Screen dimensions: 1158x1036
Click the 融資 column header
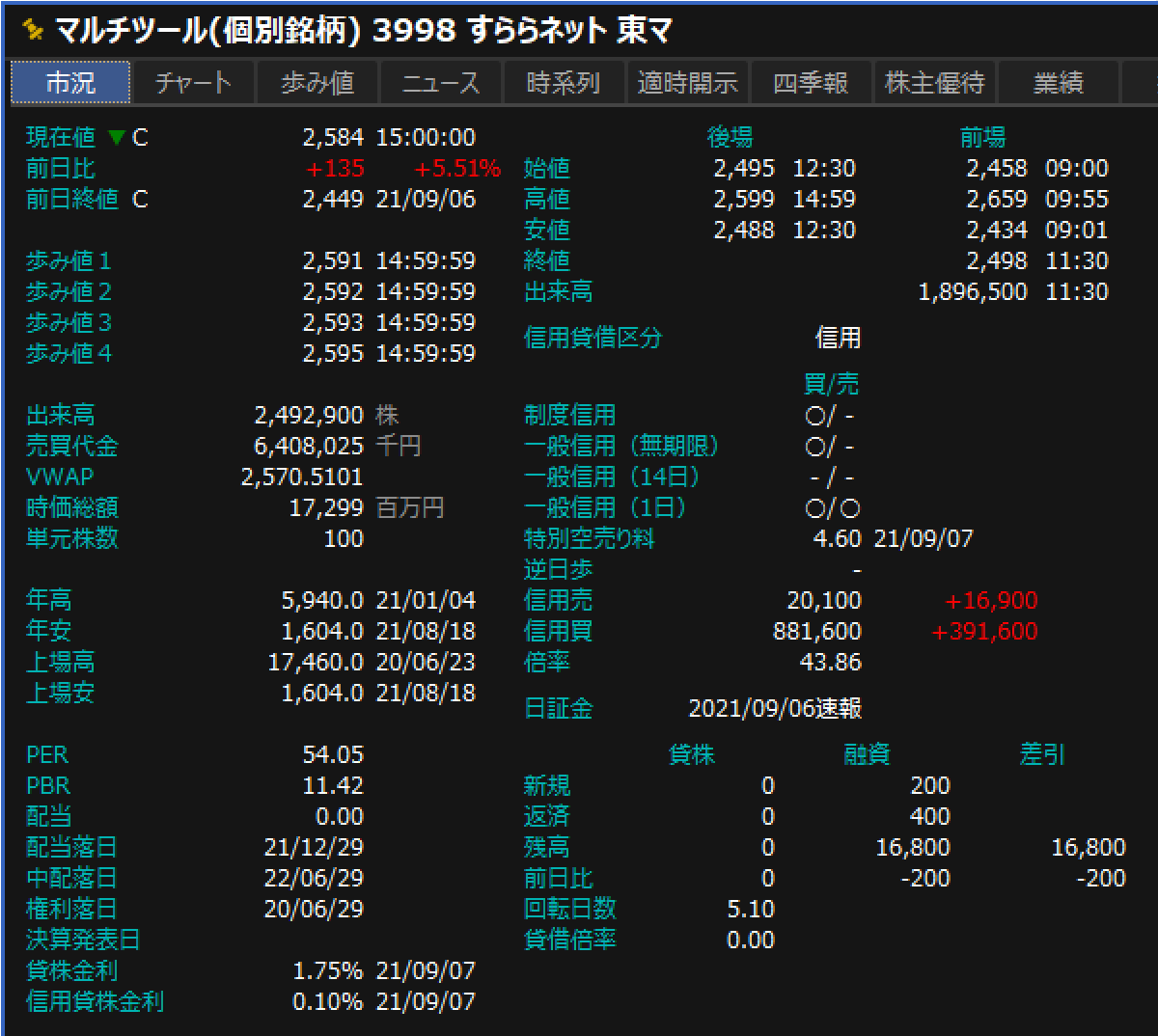[867, 755]
